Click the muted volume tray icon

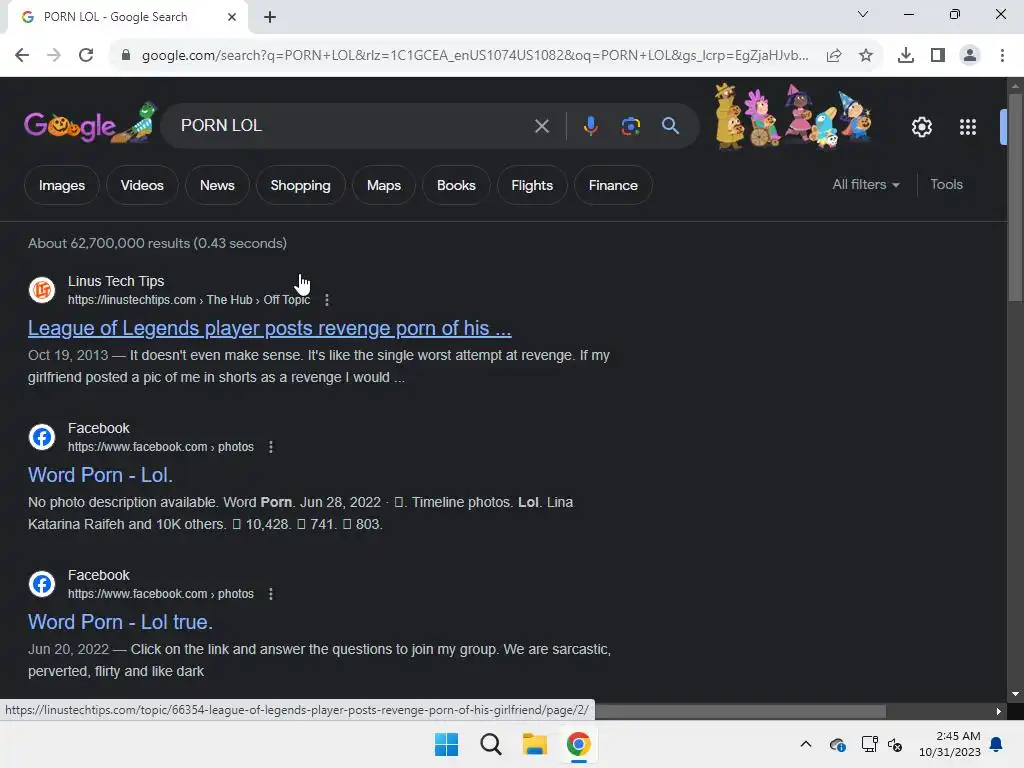coord(895,744)
